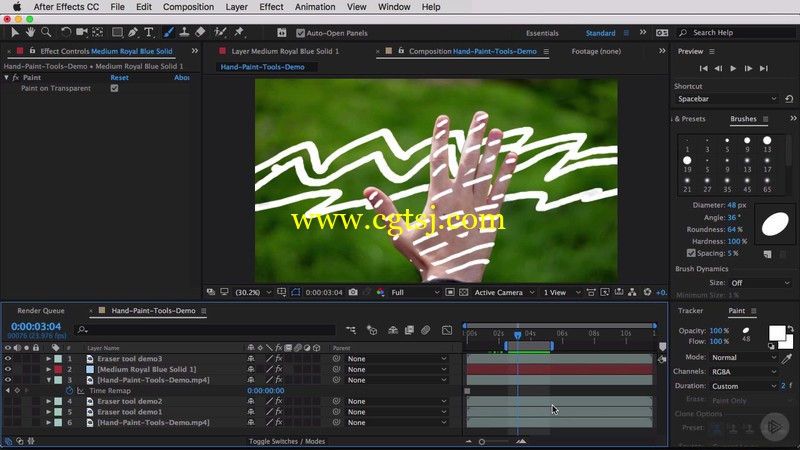This screenshot has width=800, height=450.
Task: Toggle Auto-Open Panels checkbox
Action: [301, 33]
